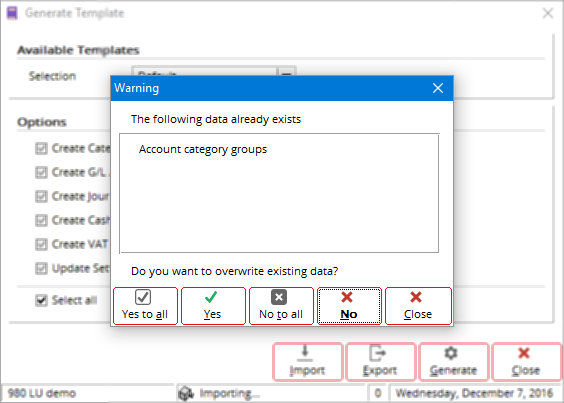The height and width of the screenshot is (403, 564).
Task: Click the Importing status bar icon
Action: point(186,393)
